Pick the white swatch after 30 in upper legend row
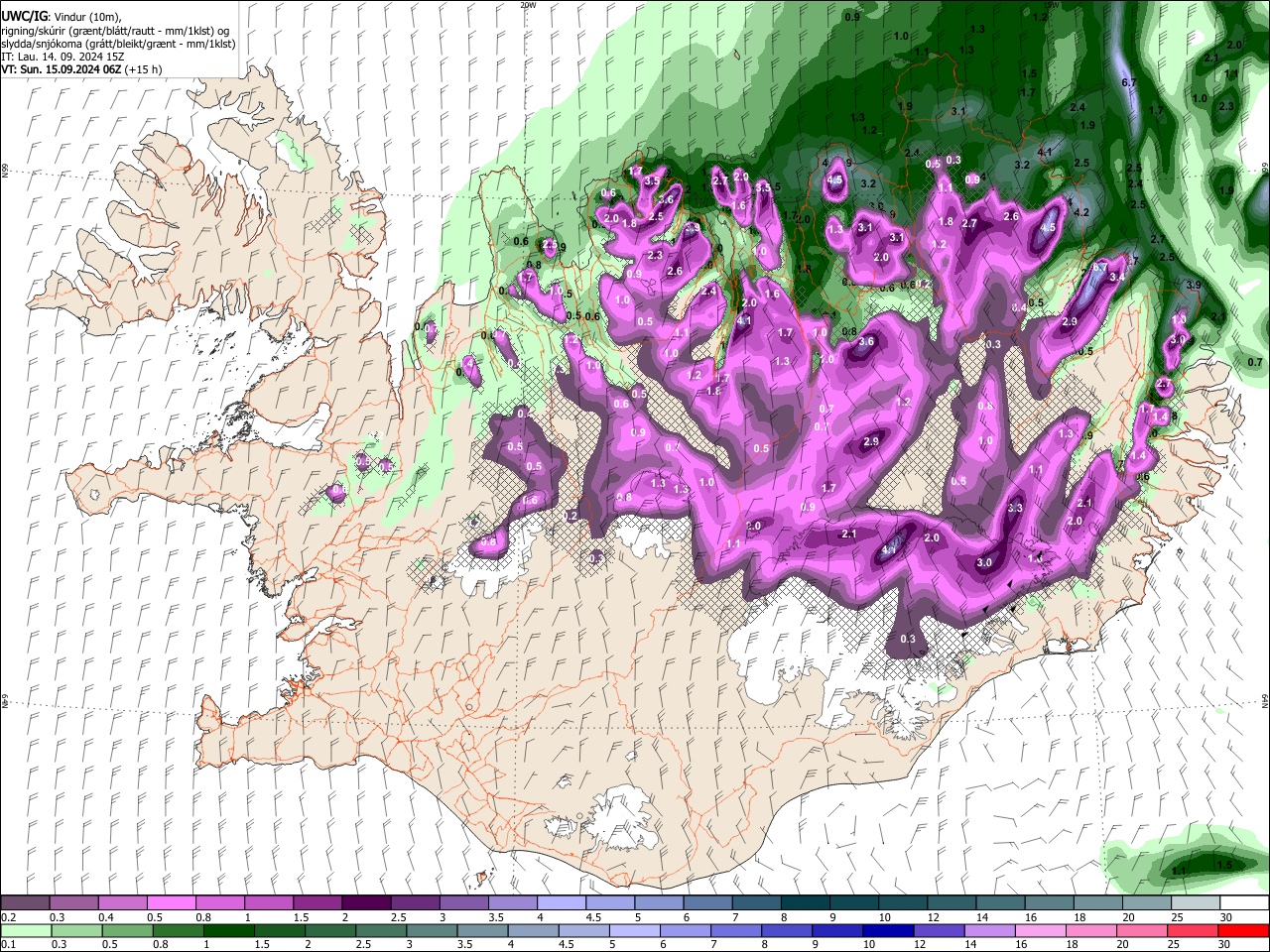Image resolution: width=1270 pixels, height=952 pixels. [1244, 903]
